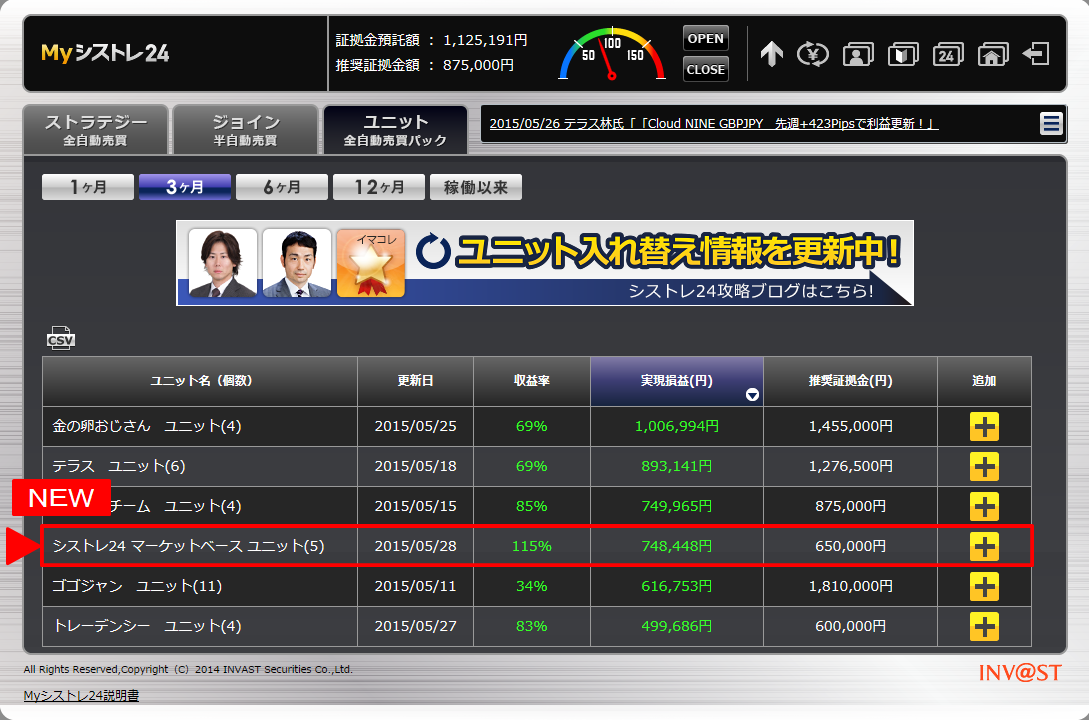Image resolution: width=1089 pixels, height=720 pixels.
Task: Sort by 収益率 column header
Action: (x=532, y=381)
